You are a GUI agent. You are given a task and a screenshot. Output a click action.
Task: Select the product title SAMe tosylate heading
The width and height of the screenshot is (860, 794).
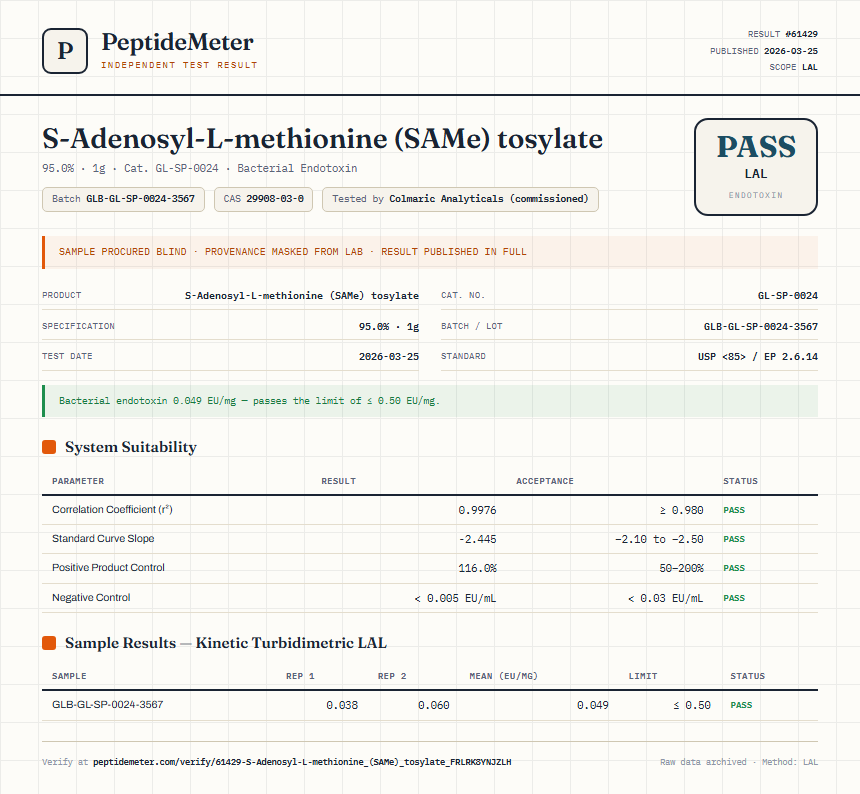click(x=322, y=139)
